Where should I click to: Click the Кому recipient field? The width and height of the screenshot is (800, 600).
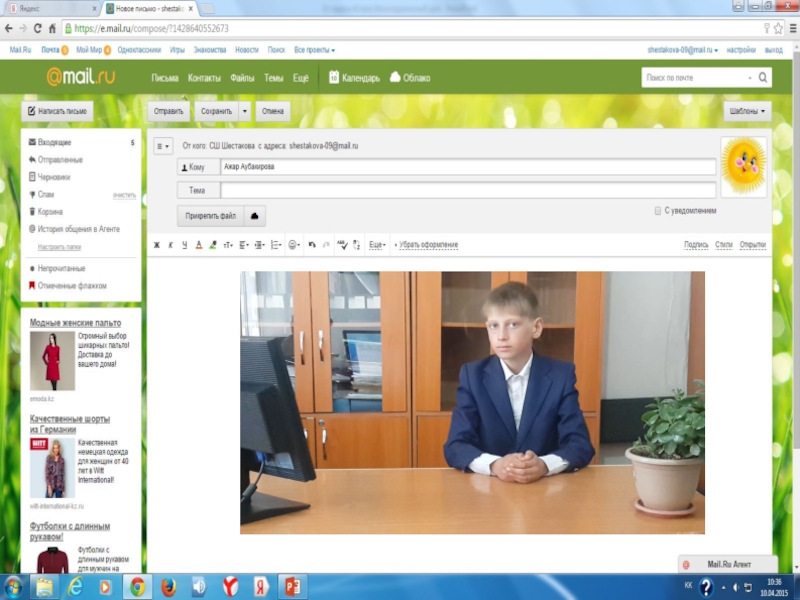468,167
